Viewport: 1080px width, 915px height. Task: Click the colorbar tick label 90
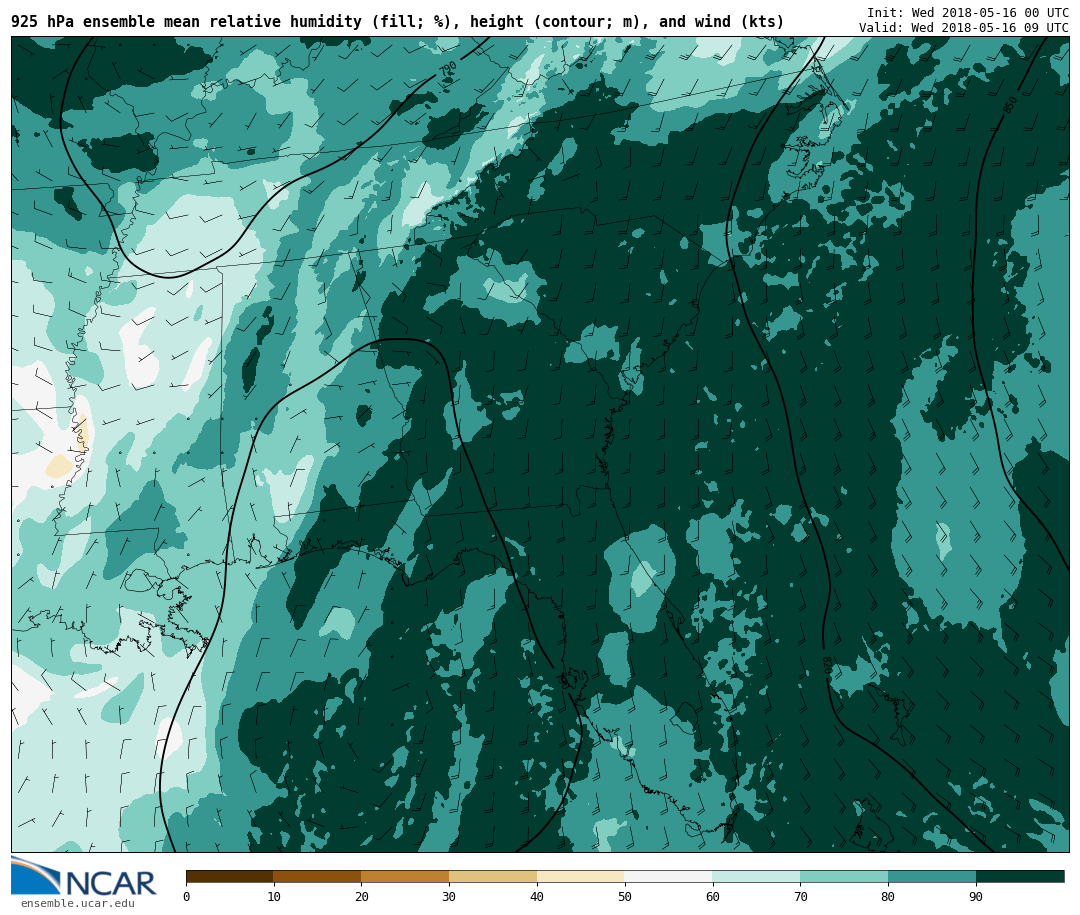(x=975, y=897)
